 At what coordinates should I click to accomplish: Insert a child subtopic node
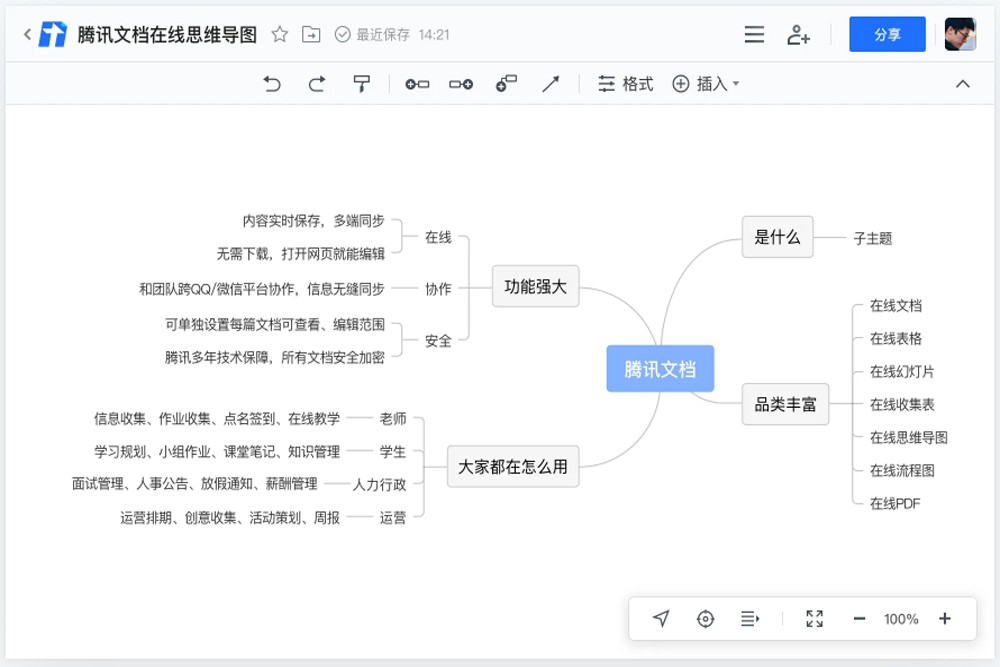(x=461, y=84)
